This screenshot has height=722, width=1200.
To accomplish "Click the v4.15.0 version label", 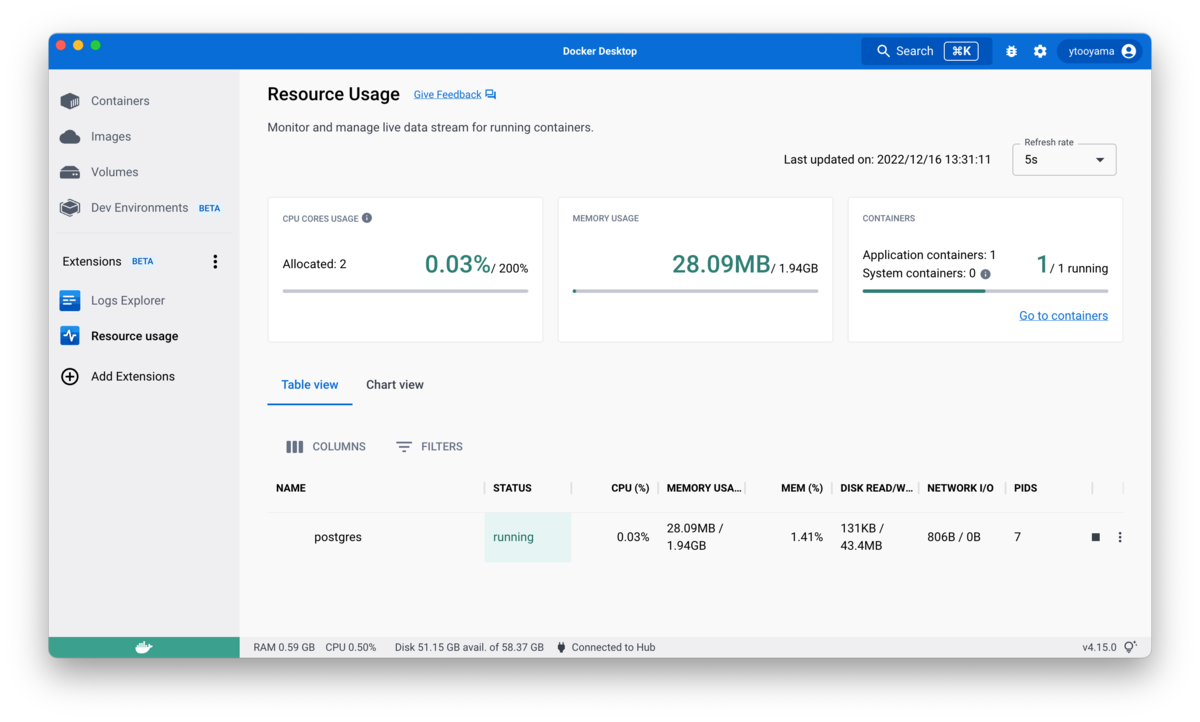I will pos(1099,648).
